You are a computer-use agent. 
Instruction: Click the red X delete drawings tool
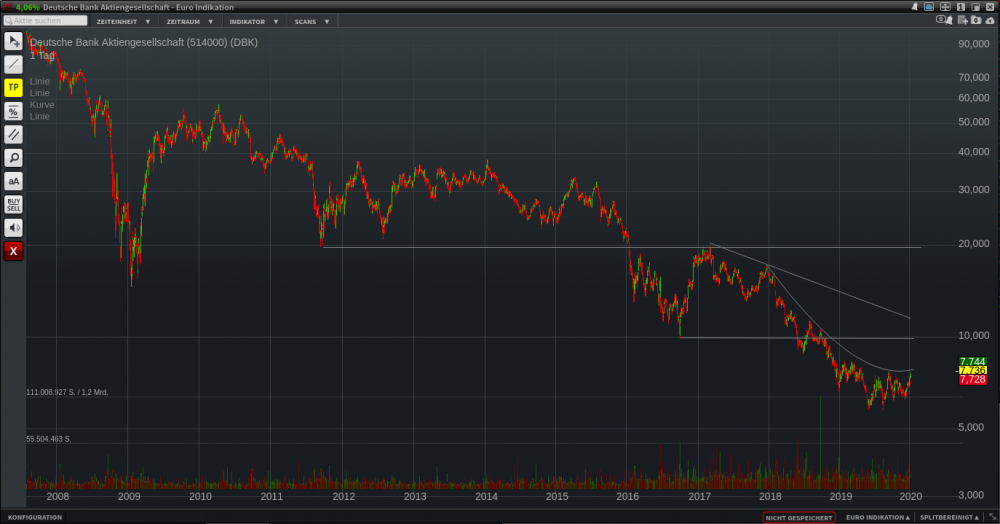click(13, 251)
